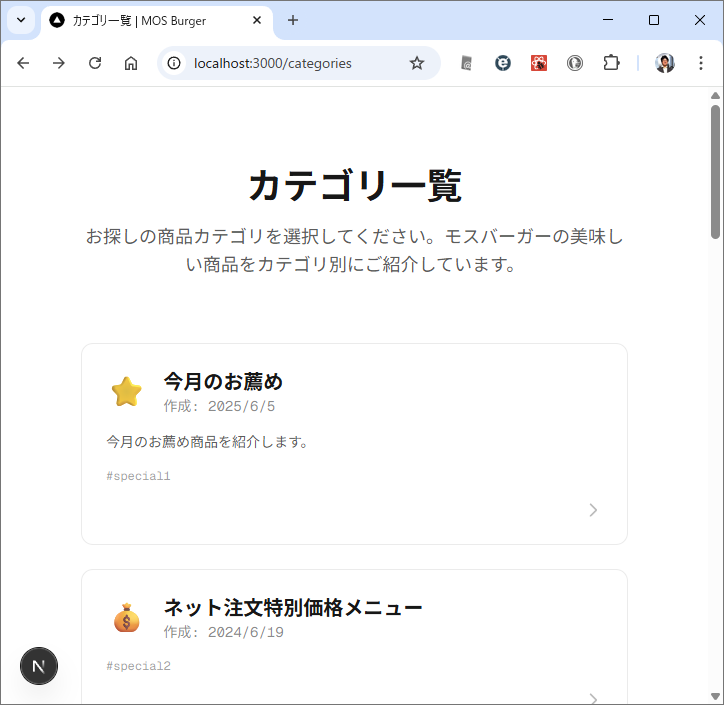
Task: Bookmark this page with the star icon
Action: coord(417,63)
